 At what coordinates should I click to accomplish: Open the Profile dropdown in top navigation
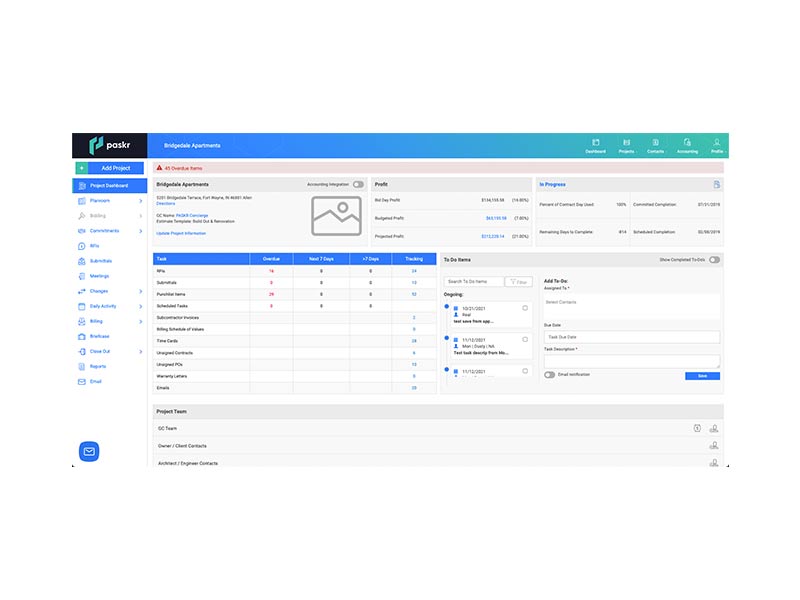tap(717, 146)
